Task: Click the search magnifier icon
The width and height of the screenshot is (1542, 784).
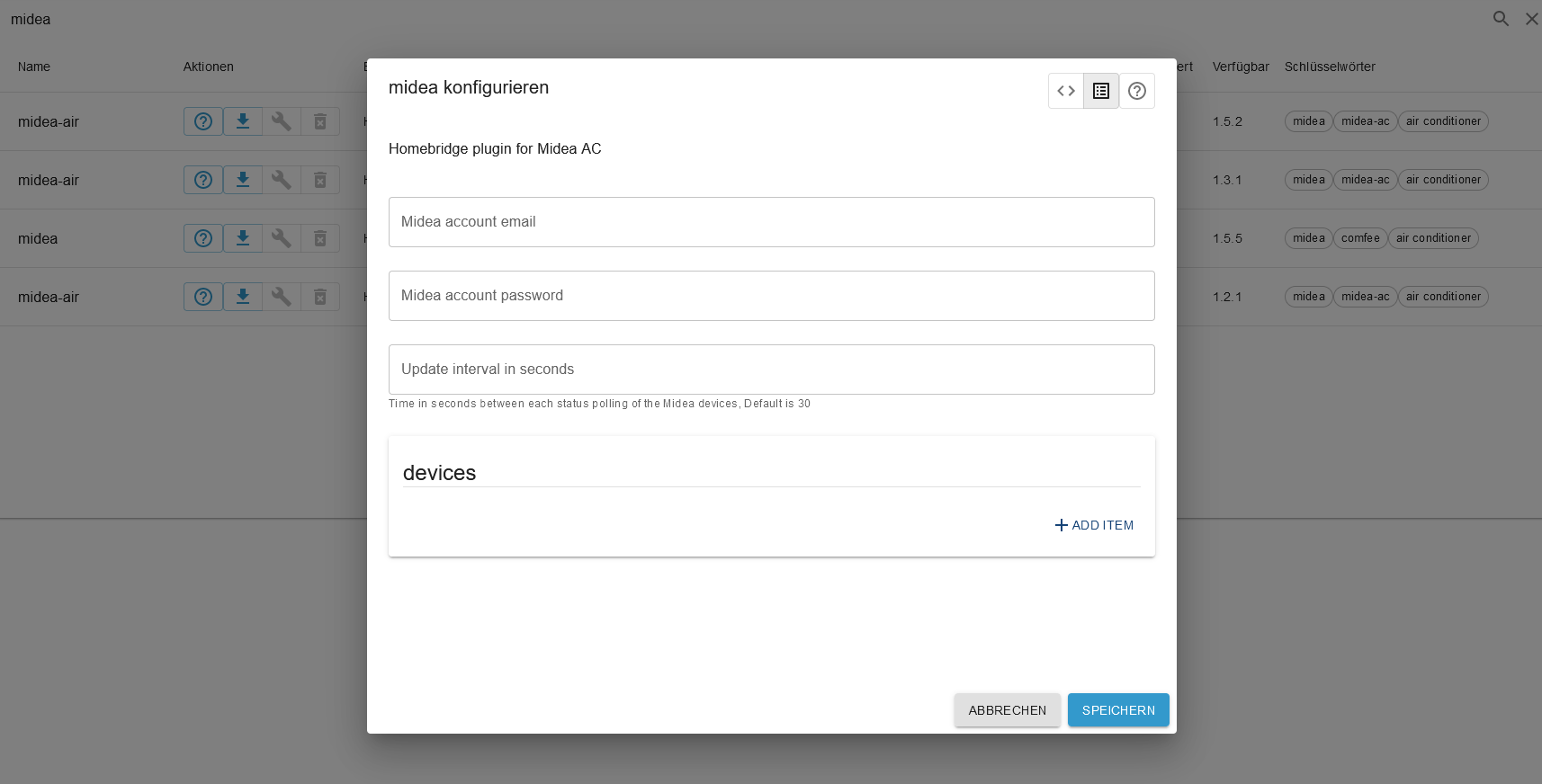Action: pos(1501,19)
